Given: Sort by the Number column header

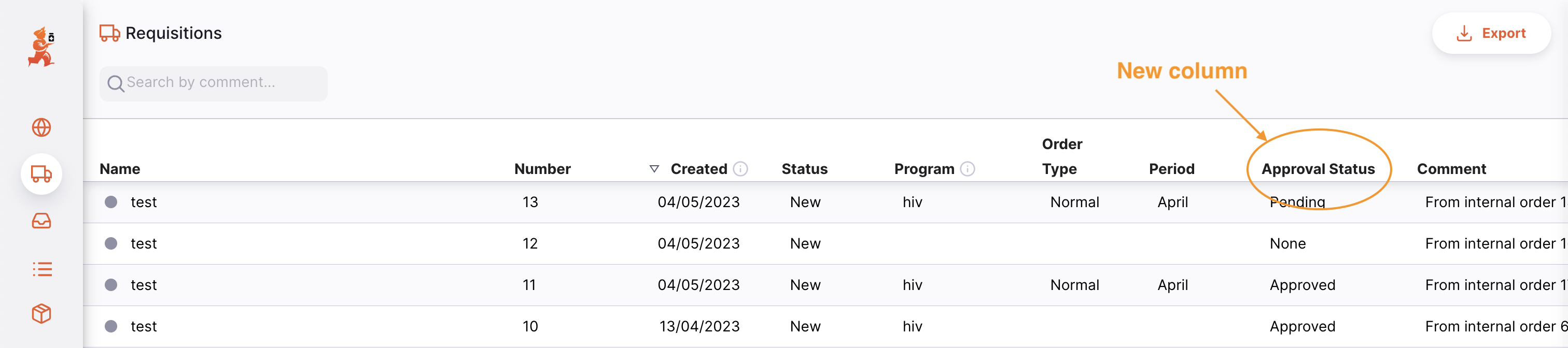Looking at the screenshot, I should [x=542, y=169].
